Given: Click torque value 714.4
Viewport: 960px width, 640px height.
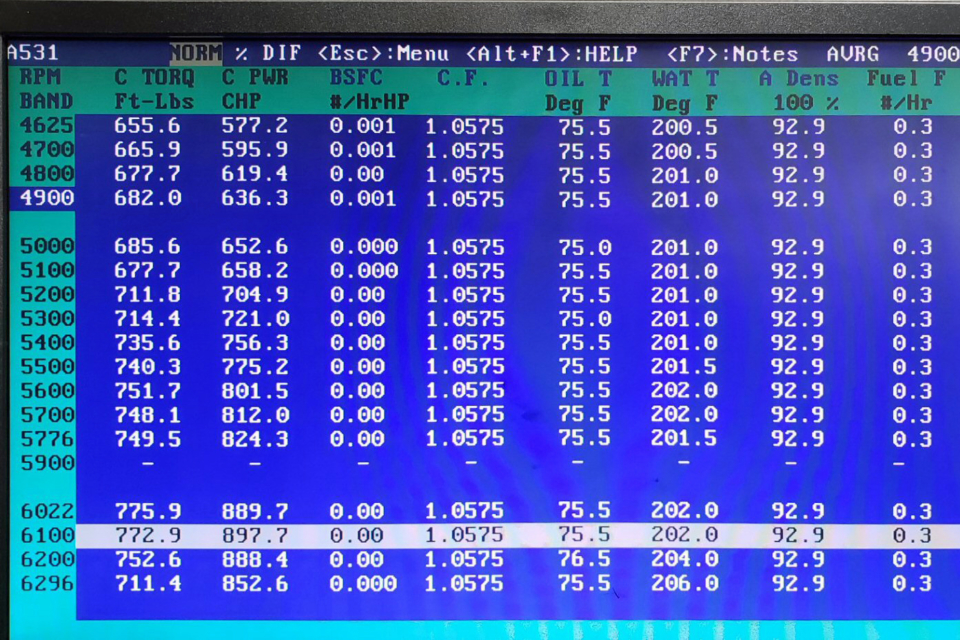Looking at the screenshot, I should click(147, 318).
